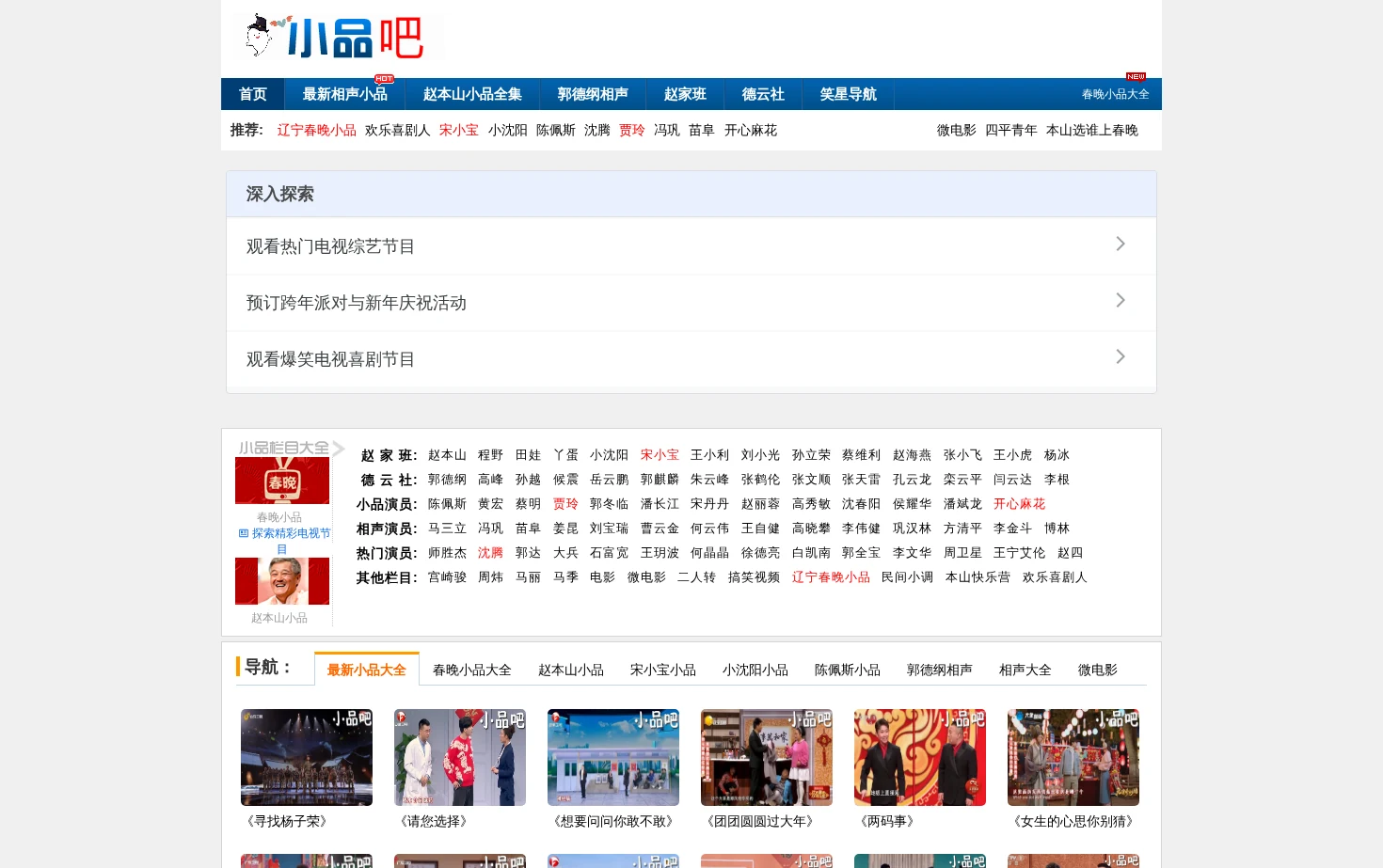The width and height of the screenshot is (1383, 868).
Task: Open 笑星导航 menu item
Action: pos(848,94)
